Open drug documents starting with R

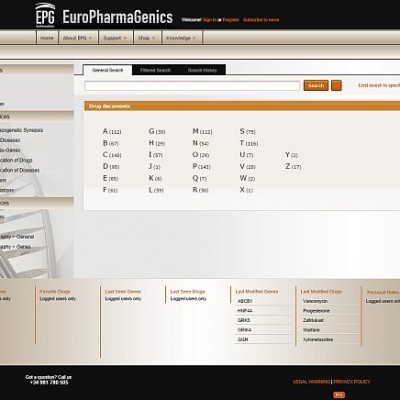pos(200,190)
